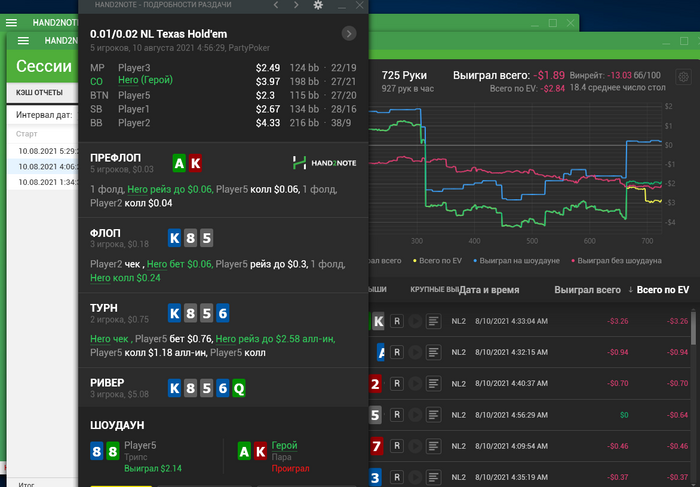Click Hero (Герой) player name link
The image size is (700, 487).
pos(145,80)
